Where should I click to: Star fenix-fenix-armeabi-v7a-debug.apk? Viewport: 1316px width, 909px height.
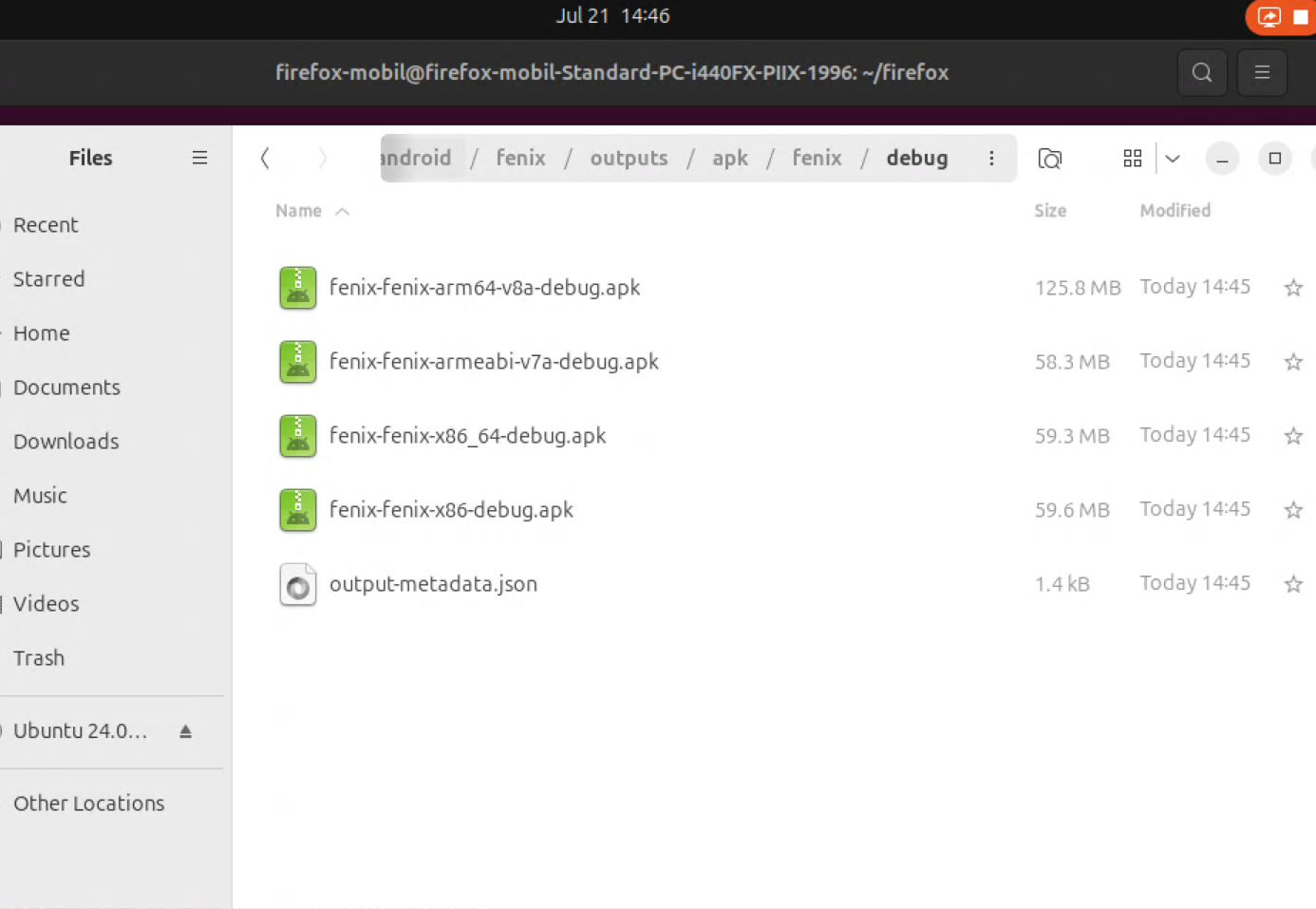(x=1293, y=362)
